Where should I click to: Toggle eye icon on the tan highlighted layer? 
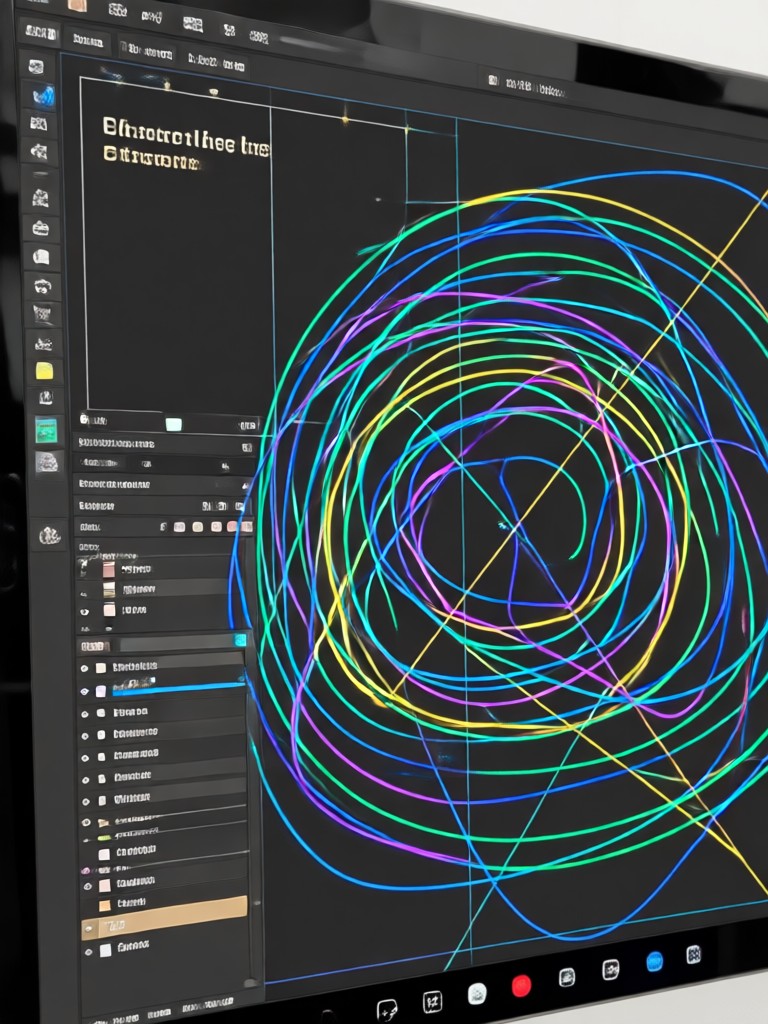tap(89, 928)
